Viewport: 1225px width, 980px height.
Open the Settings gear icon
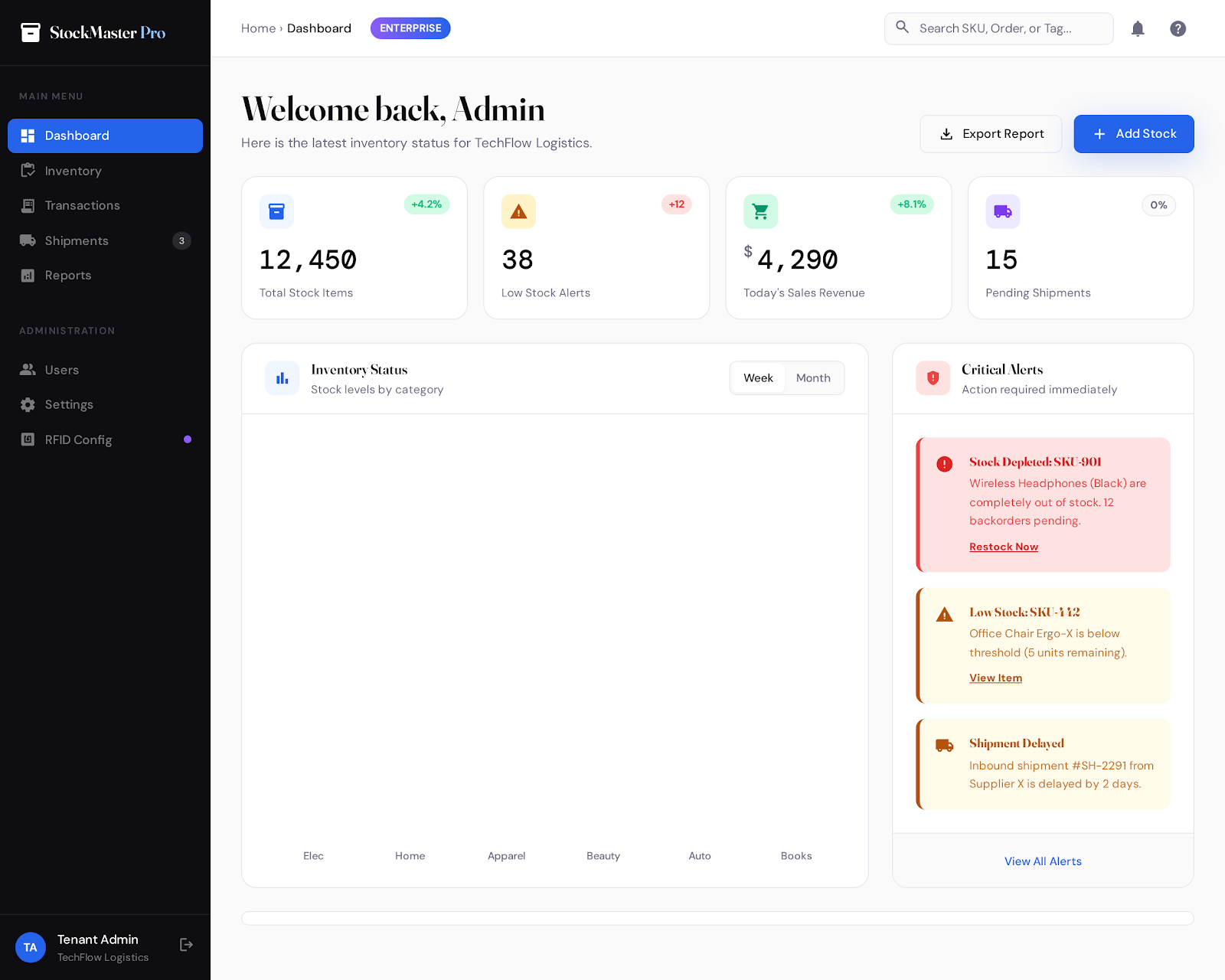point(28,404)
